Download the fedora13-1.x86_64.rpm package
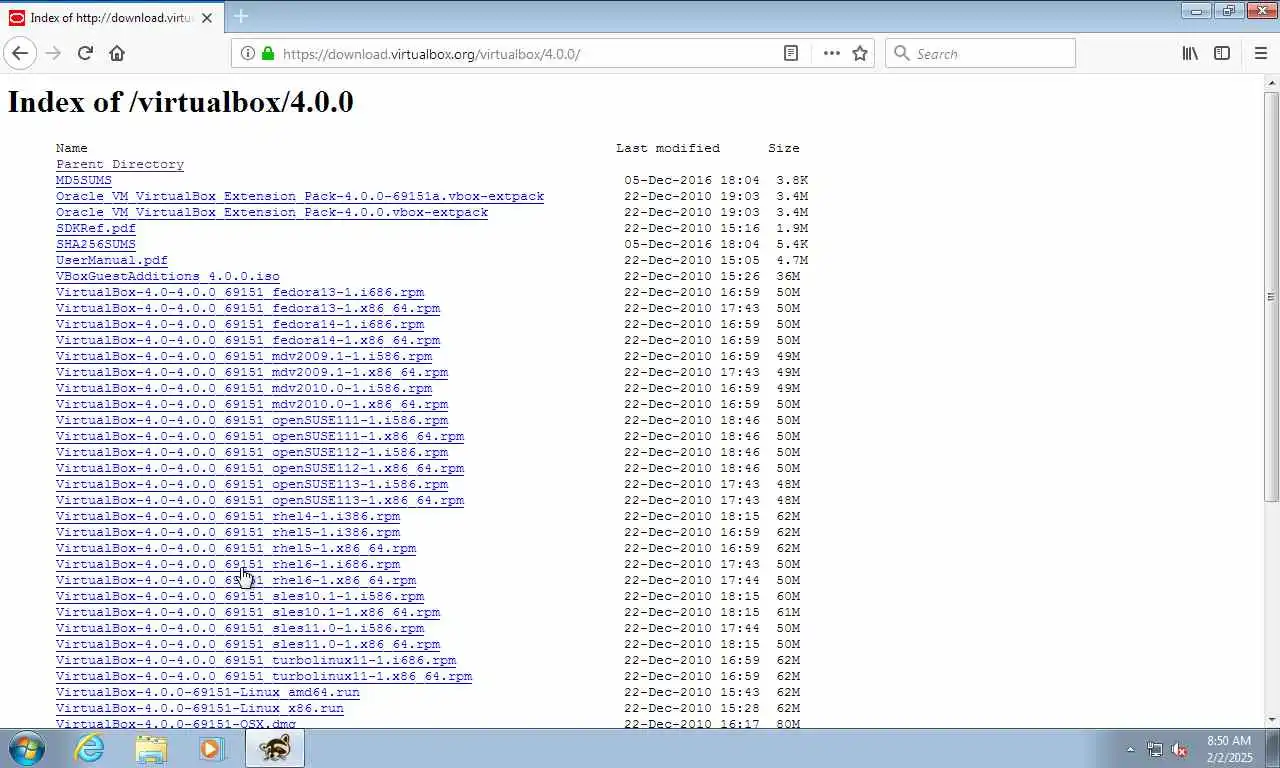Screen dimensions: 1280x768 248,308
